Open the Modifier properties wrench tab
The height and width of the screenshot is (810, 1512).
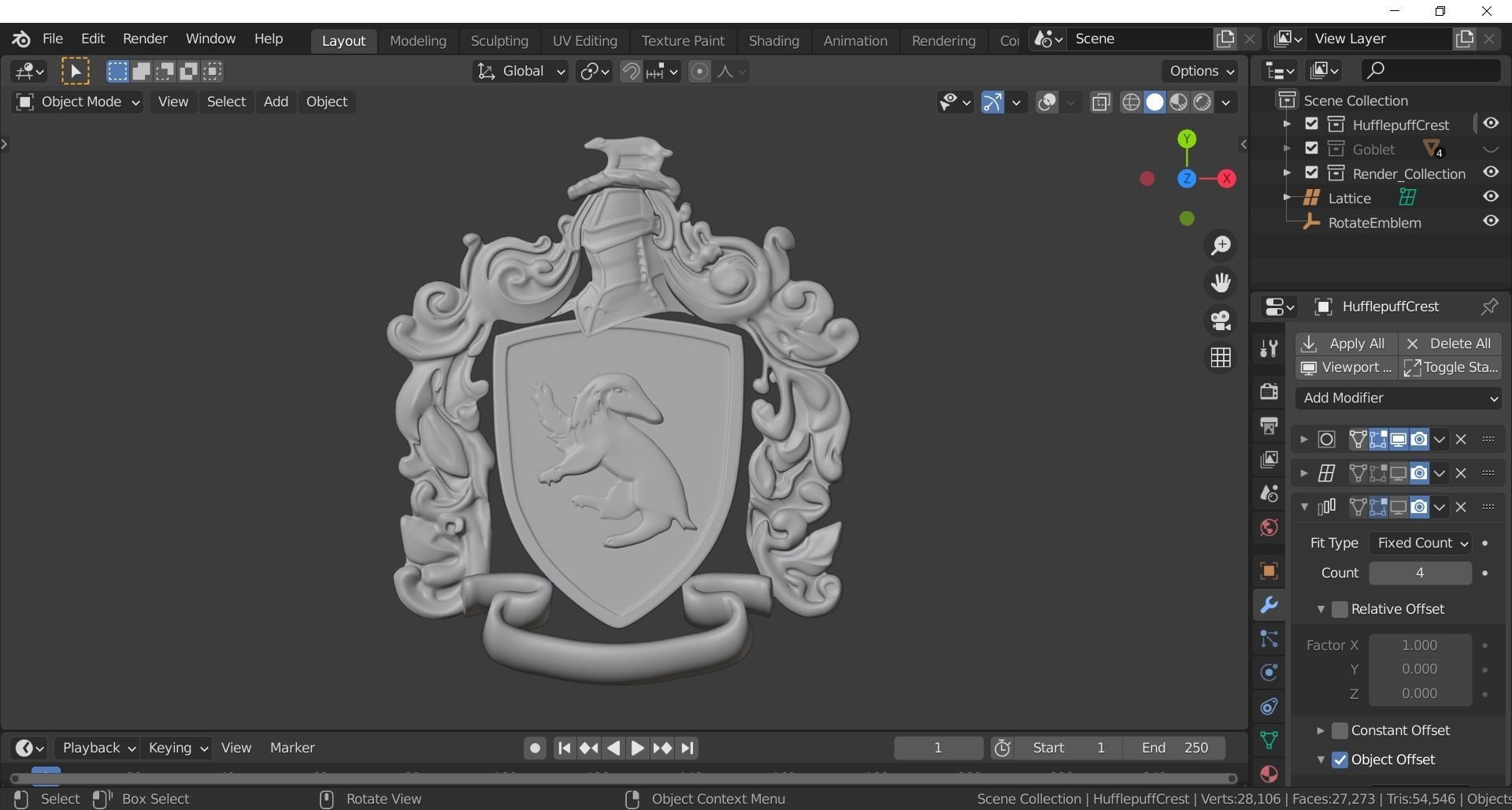coord(1269,605)
